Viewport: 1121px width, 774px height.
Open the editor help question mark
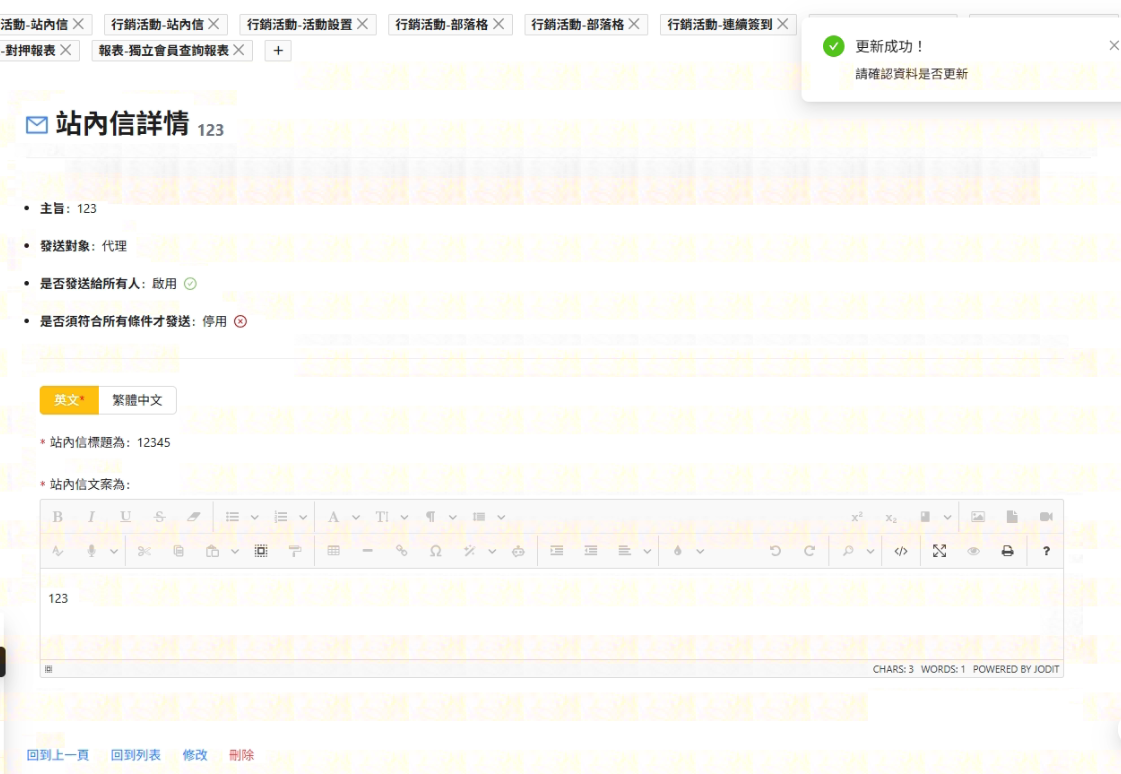point(1046,551)
